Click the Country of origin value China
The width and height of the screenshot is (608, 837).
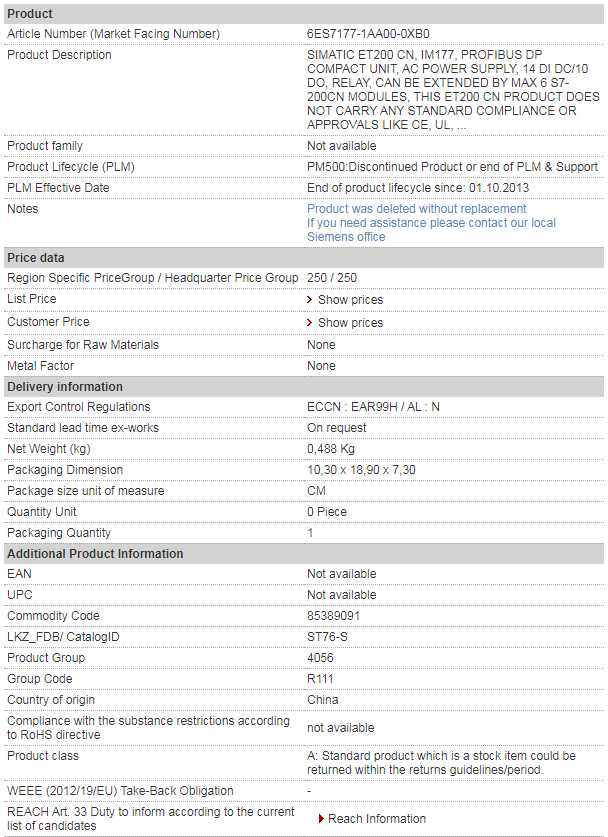click(x=322, y=700)
